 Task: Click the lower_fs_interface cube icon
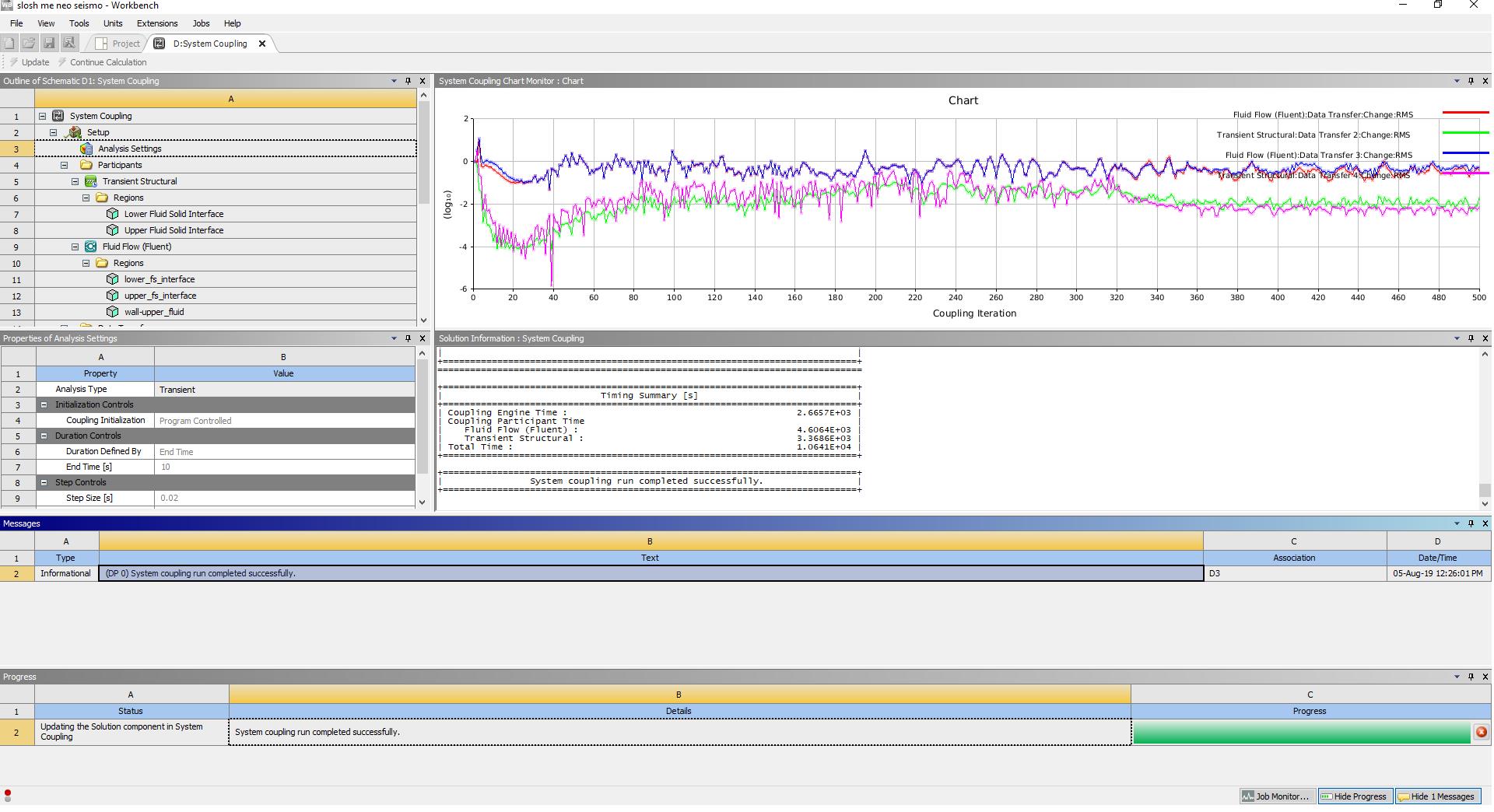(x=112, y=279)
